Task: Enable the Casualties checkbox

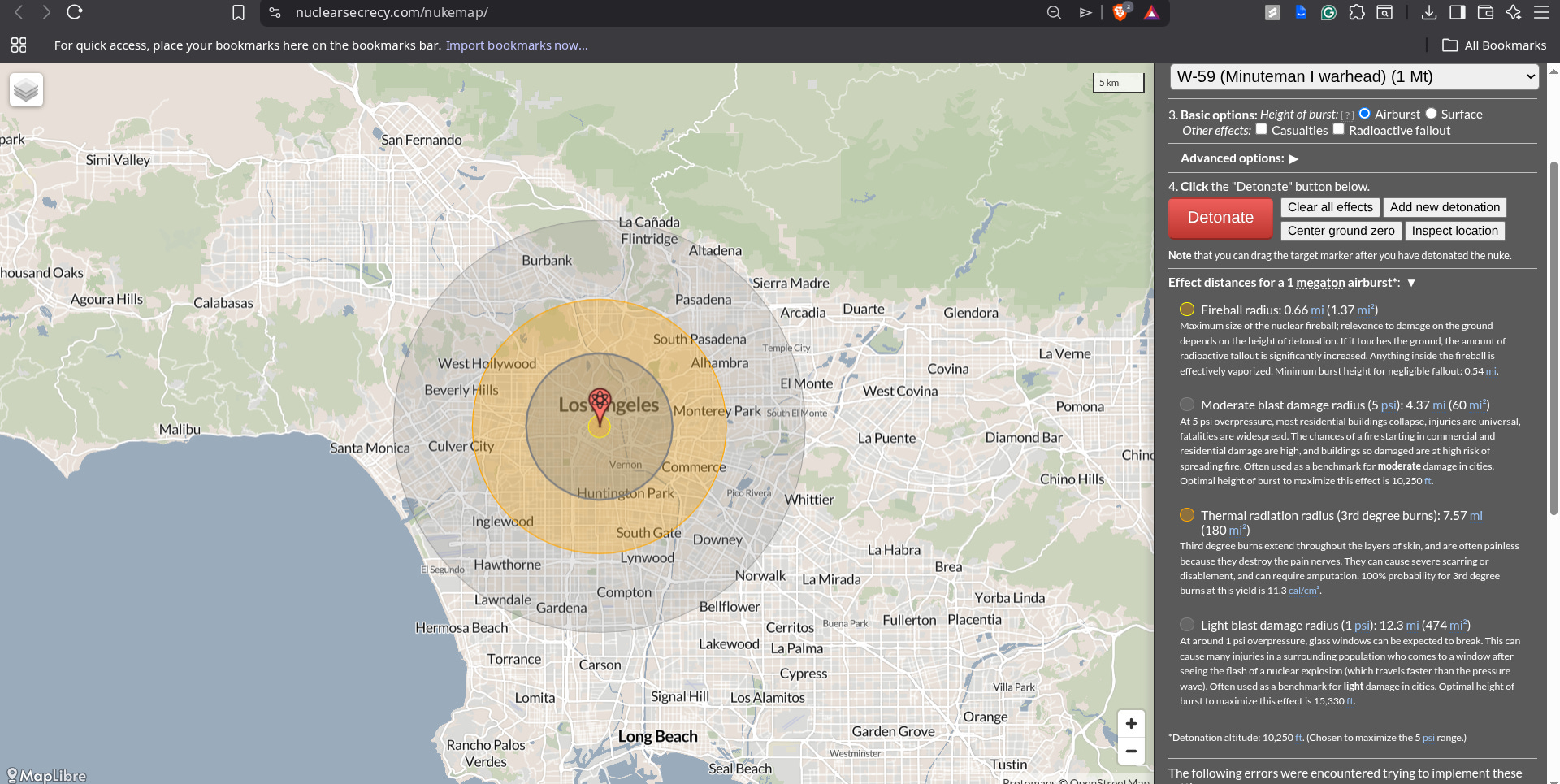Action: point(1261,129)
